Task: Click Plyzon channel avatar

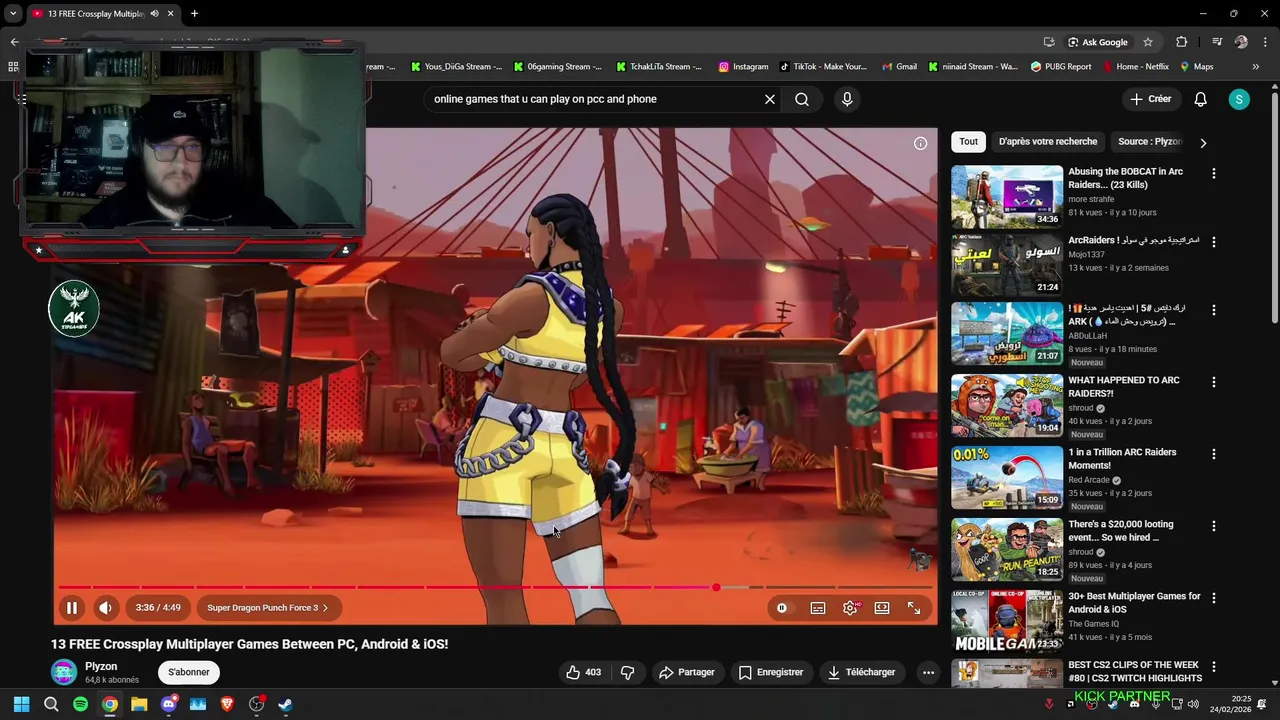Action: click(x=64, y=672)
